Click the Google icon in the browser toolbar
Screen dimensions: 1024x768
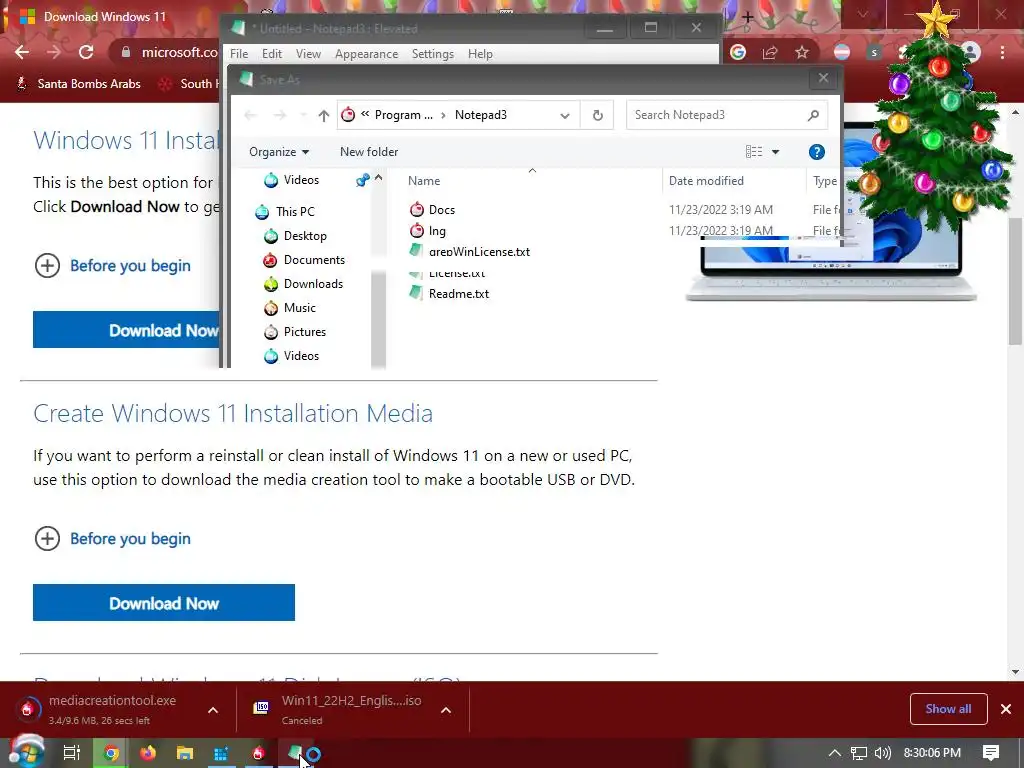[738, 52]
